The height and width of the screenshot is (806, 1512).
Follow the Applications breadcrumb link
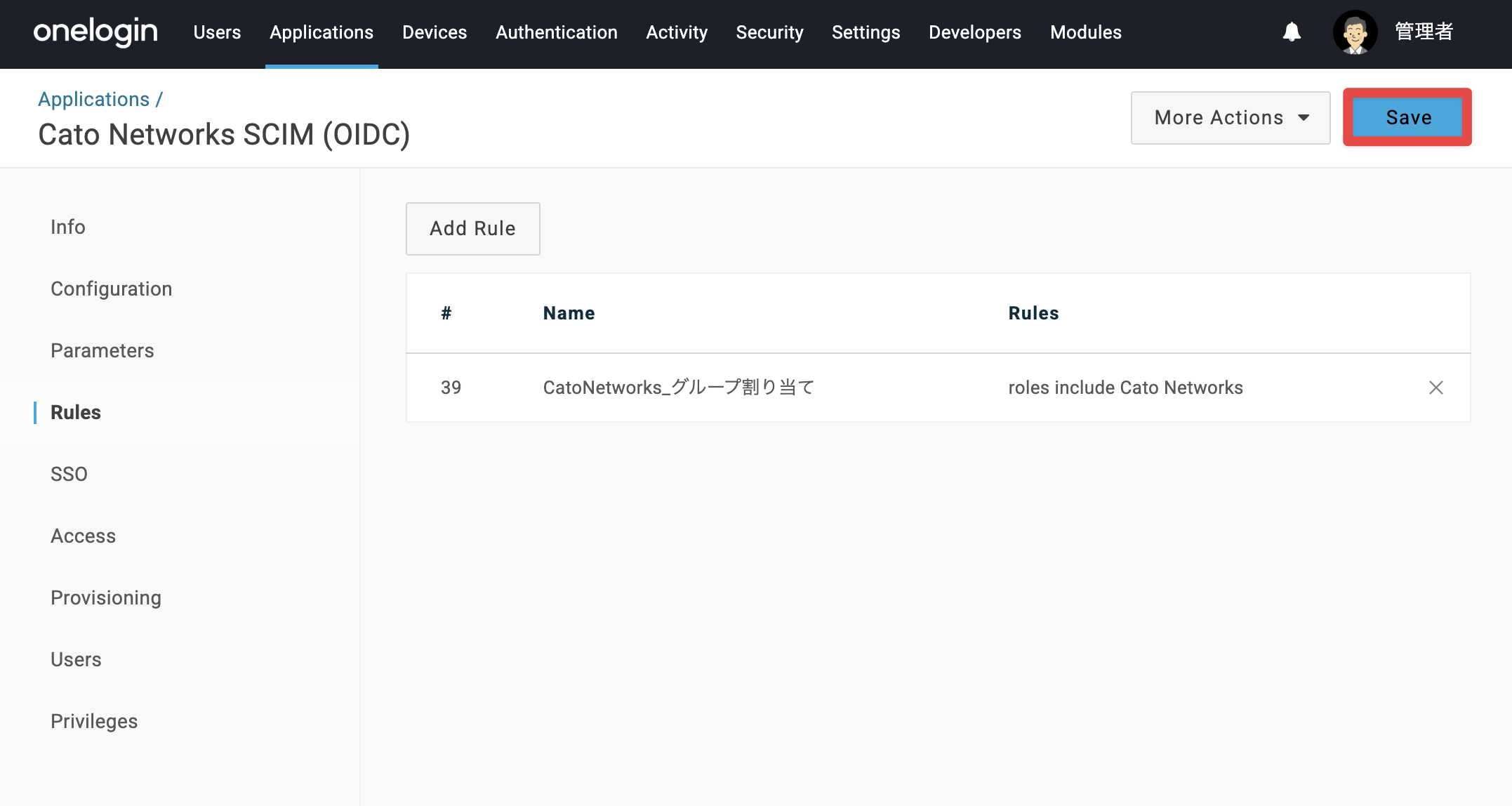[x=94, y=100]
